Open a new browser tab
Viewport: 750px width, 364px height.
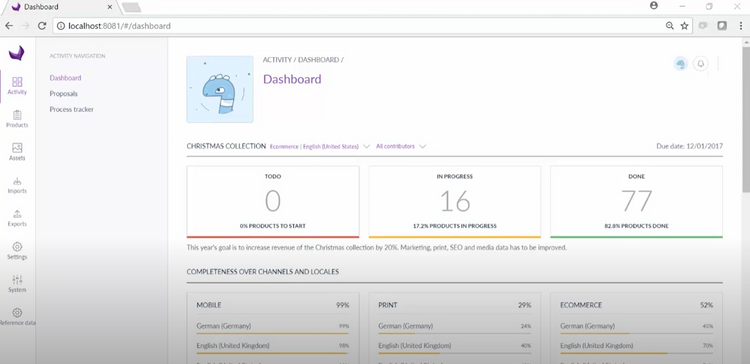click(x=131, y=7)
